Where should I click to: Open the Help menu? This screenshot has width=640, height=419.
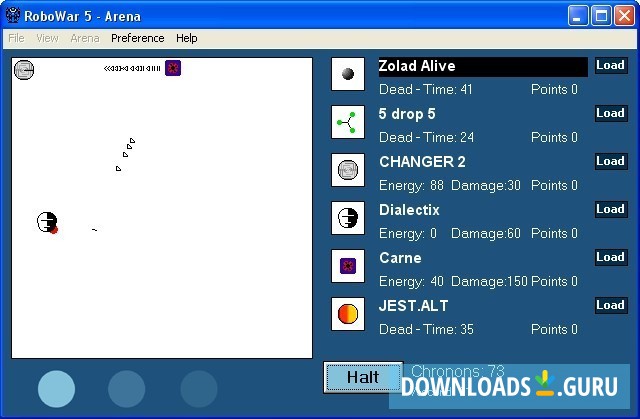(187, 38)
